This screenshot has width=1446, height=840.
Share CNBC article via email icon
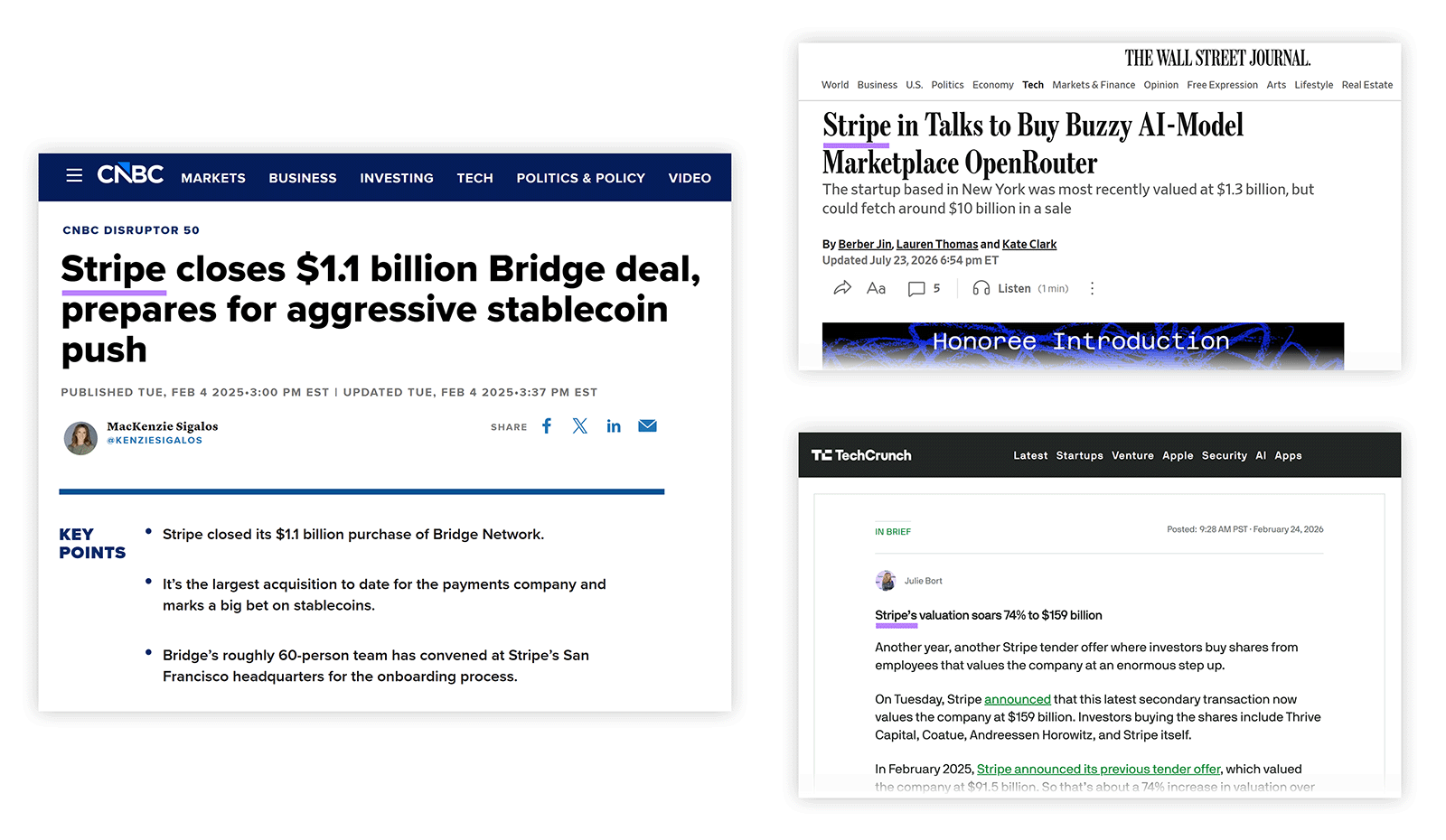[647, 426]
